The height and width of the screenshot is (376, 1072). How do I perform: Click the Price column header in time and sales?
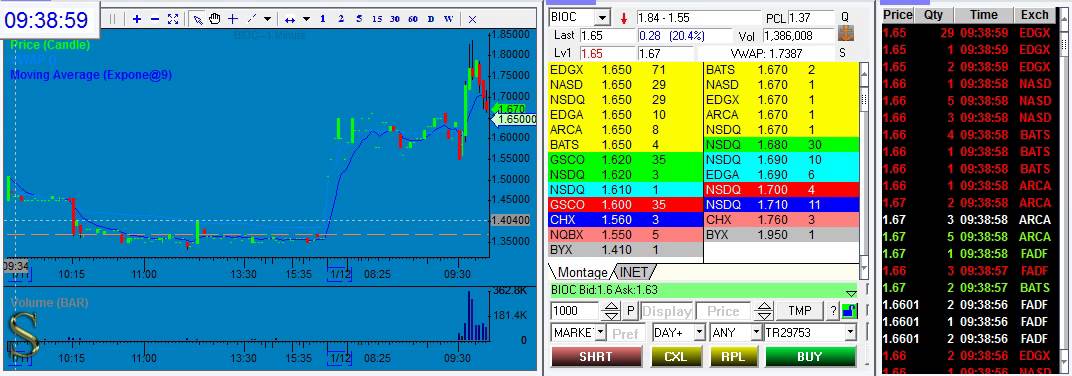click(897, 14)
